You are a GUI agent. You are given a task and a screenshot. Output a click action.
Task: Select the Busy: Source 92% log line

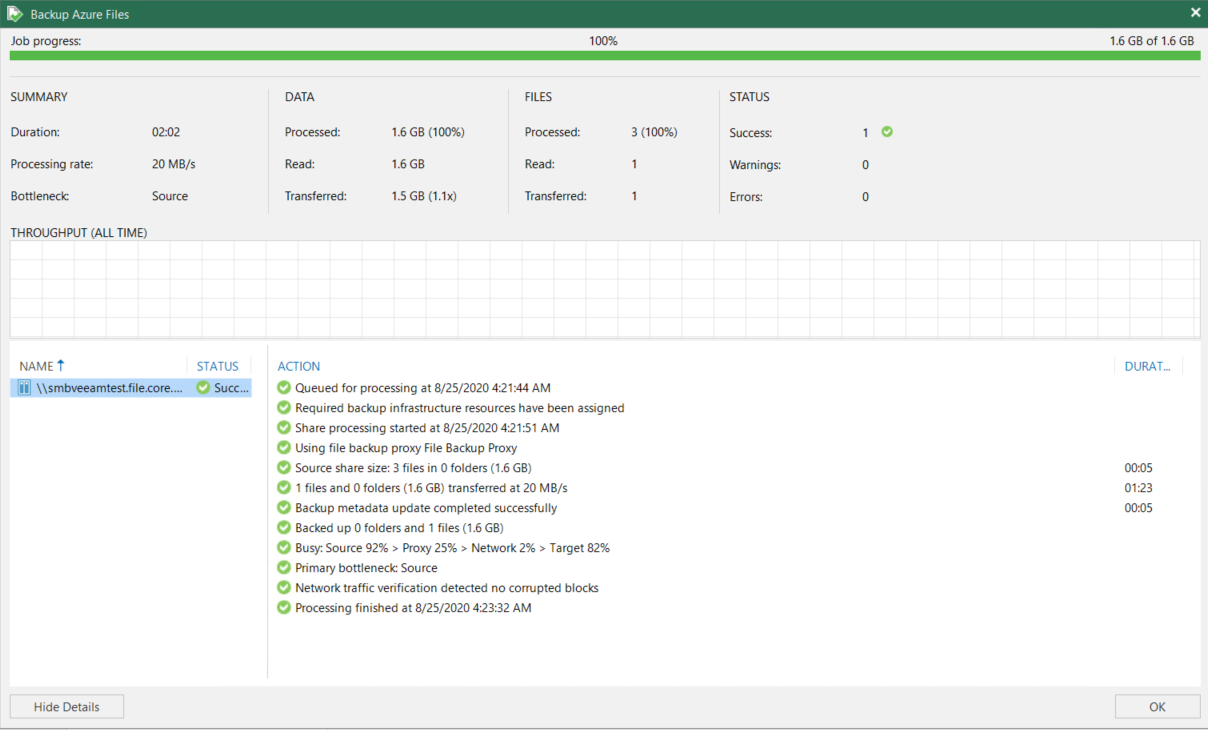[452, 548]
